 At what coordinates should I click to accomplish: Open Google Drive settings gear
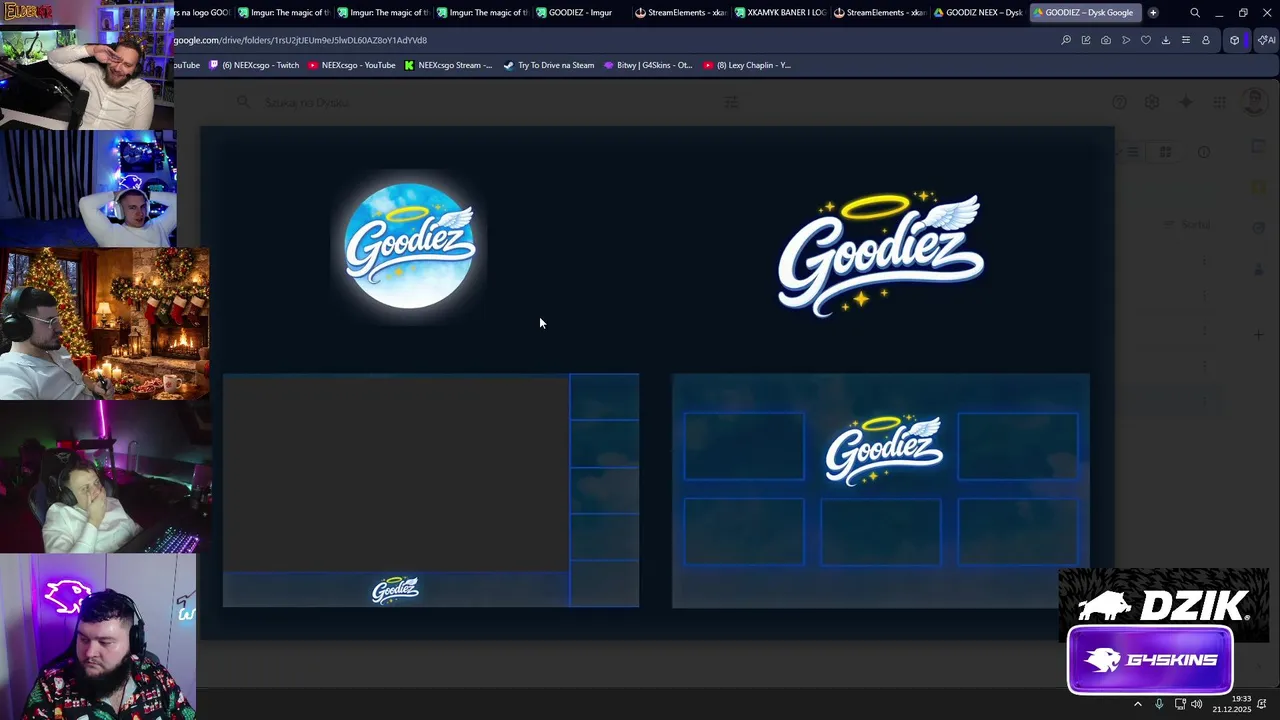click(1152, 102)
